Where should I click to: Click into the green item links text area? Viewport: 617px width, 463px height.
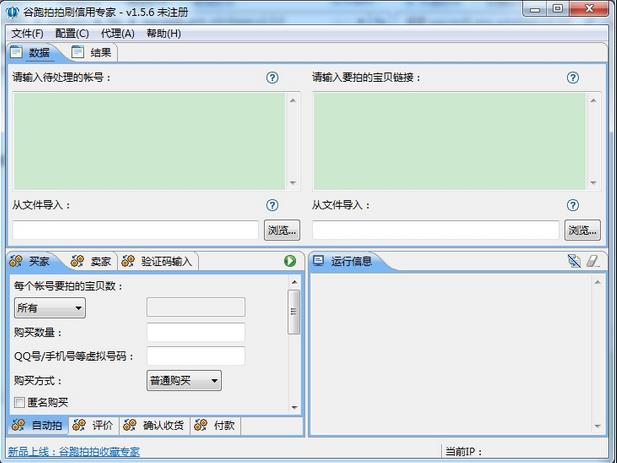pyautogui.click(x=449, y=142)
